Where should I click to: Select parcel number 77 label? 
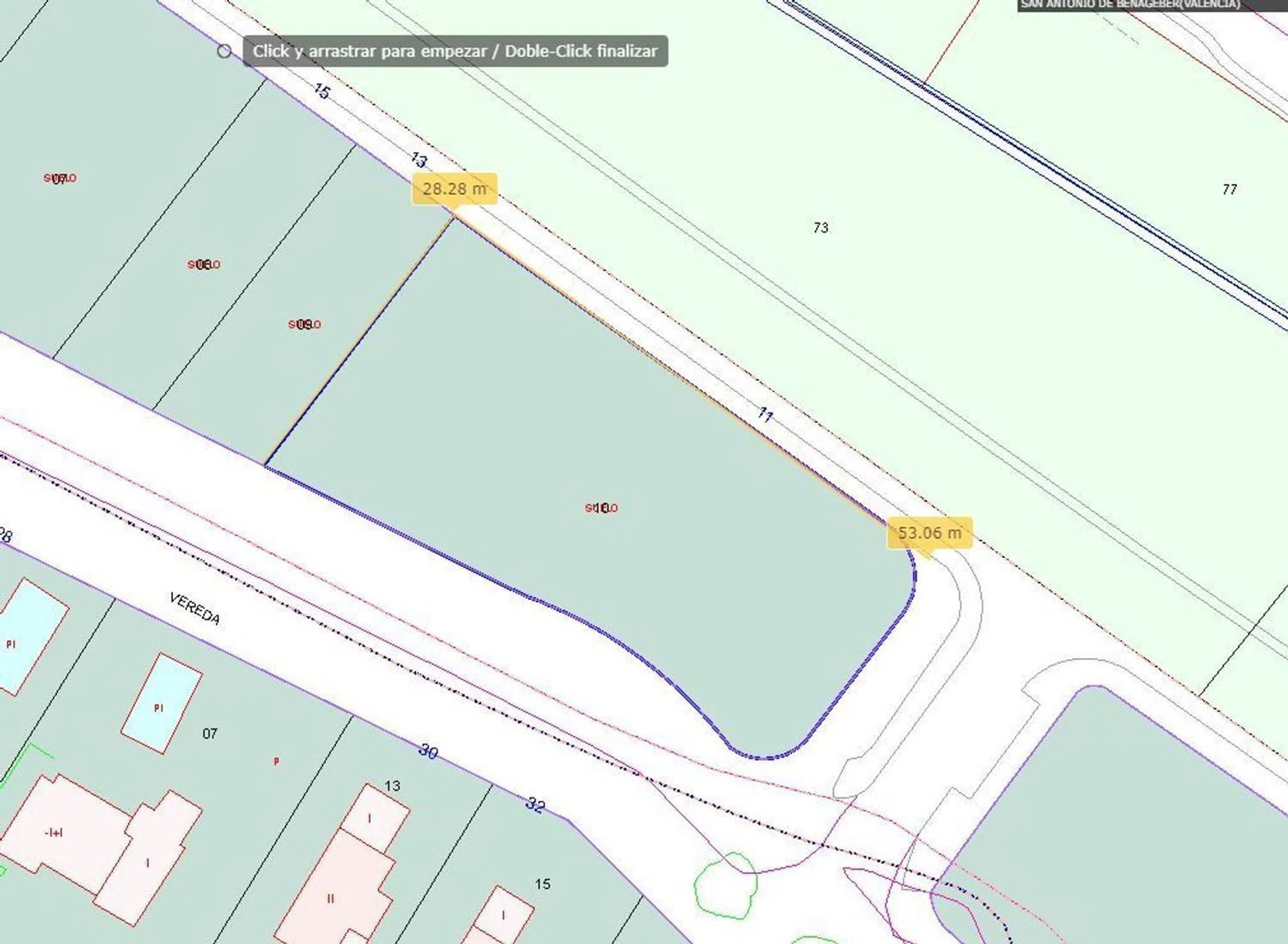[1229, 189]
